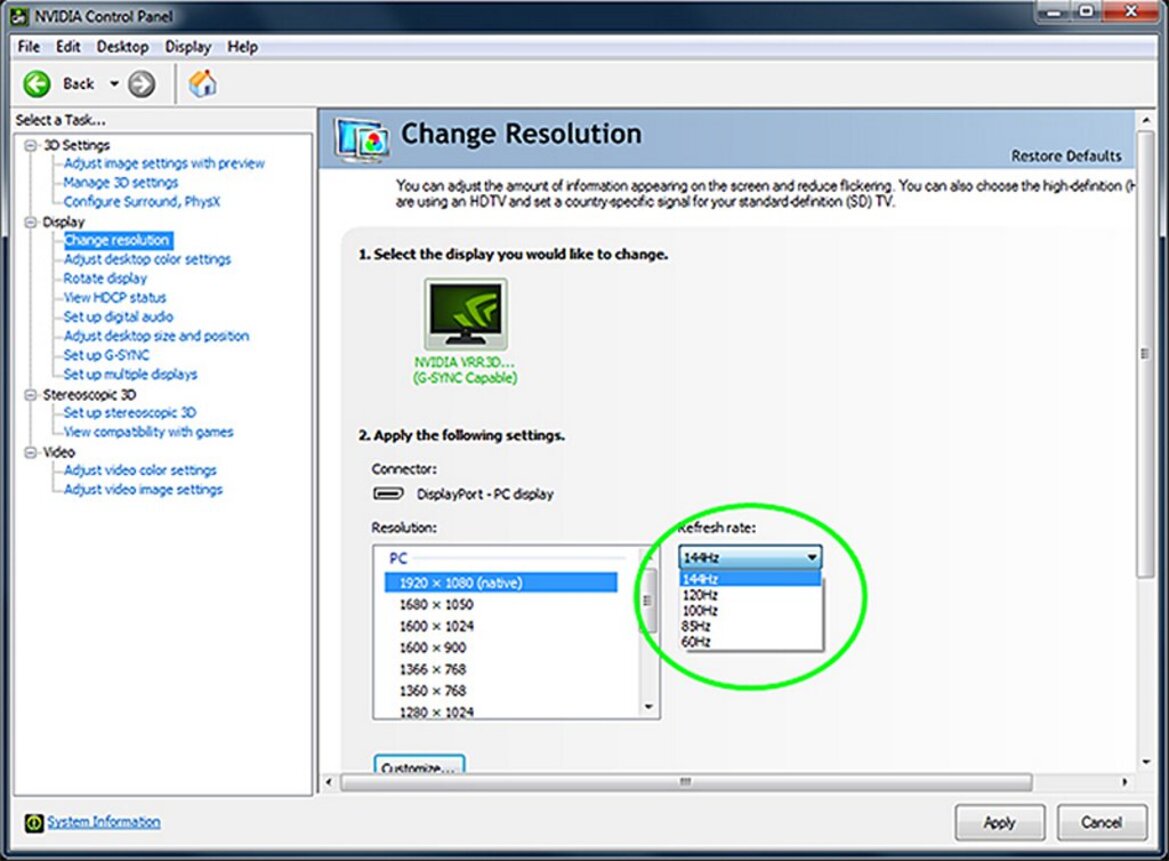Collapse the Stereoscopic 3D tree node

(31, 395)
